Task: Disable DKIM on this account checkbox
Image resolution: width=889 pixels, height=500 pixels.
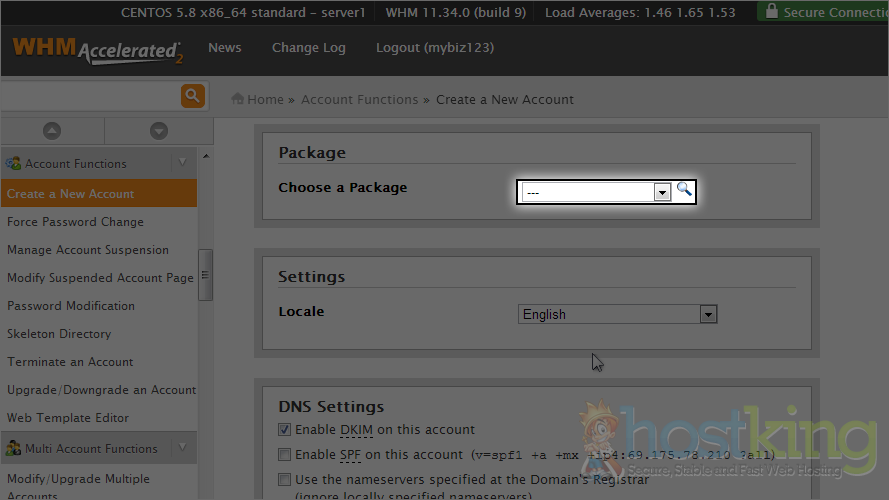Action: click(x=286, y=430)
